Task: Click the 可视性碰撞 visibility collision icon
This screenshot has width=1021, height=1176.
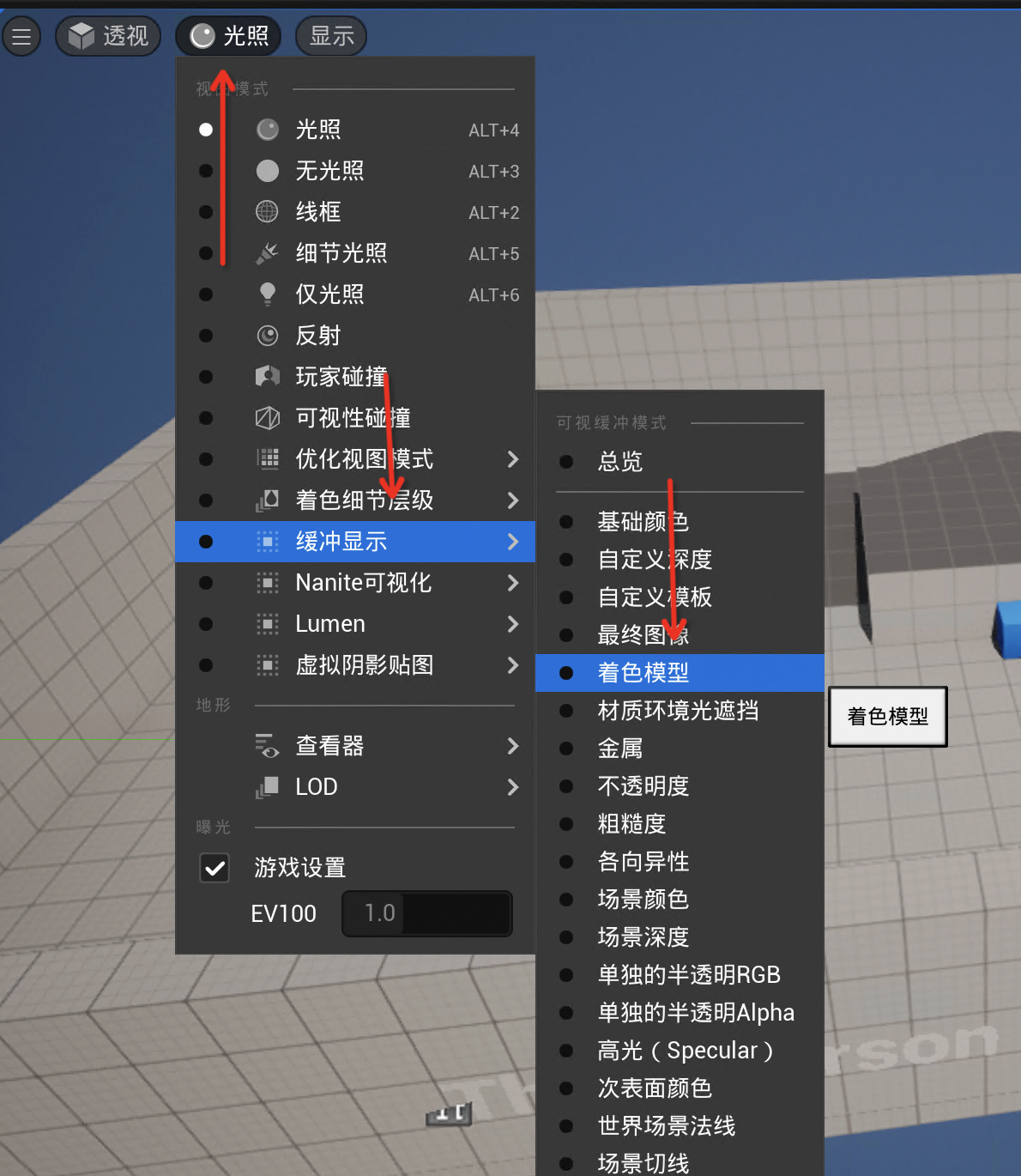Action: pyautogui.click(x=267, y=418)
